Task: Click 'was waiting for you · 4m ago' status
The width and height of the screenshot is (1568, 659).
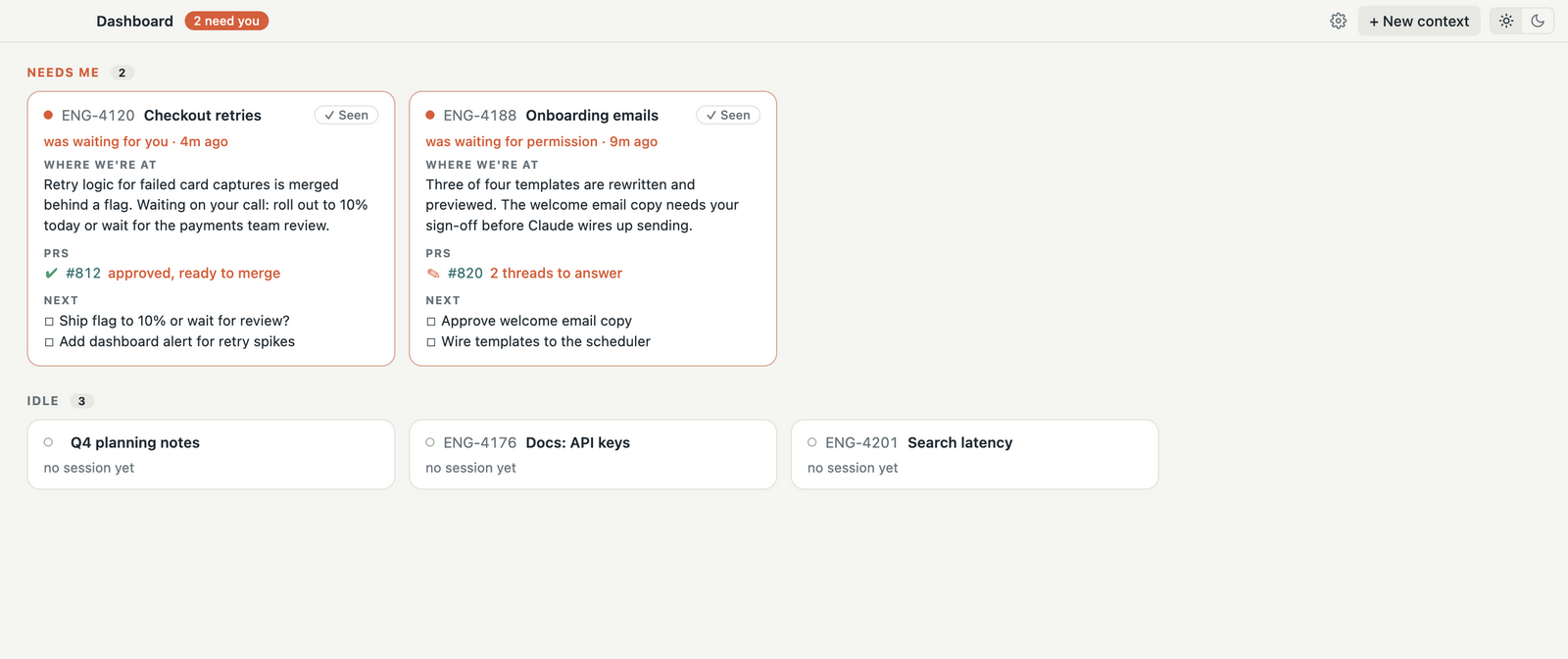Action: click(136, 141)
